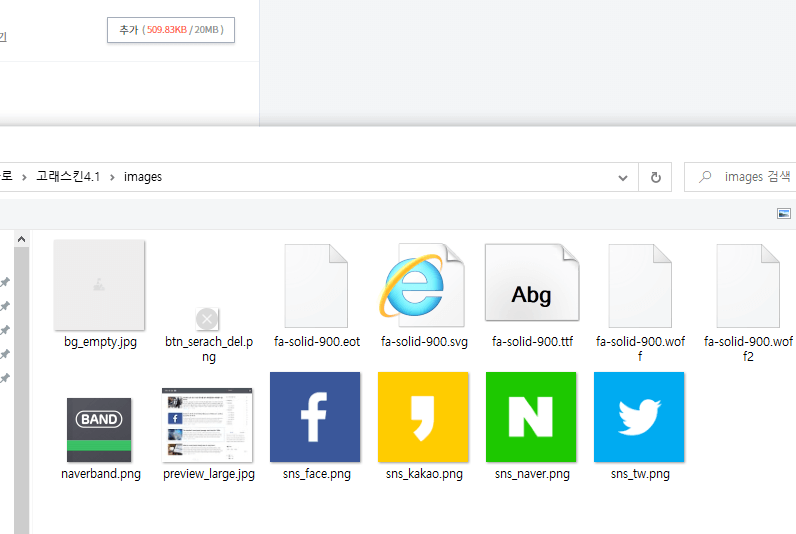Click the 추가 file attach button
Image resolution: width=796 pixels, height=534 pixels.
(x=171, y=30)
